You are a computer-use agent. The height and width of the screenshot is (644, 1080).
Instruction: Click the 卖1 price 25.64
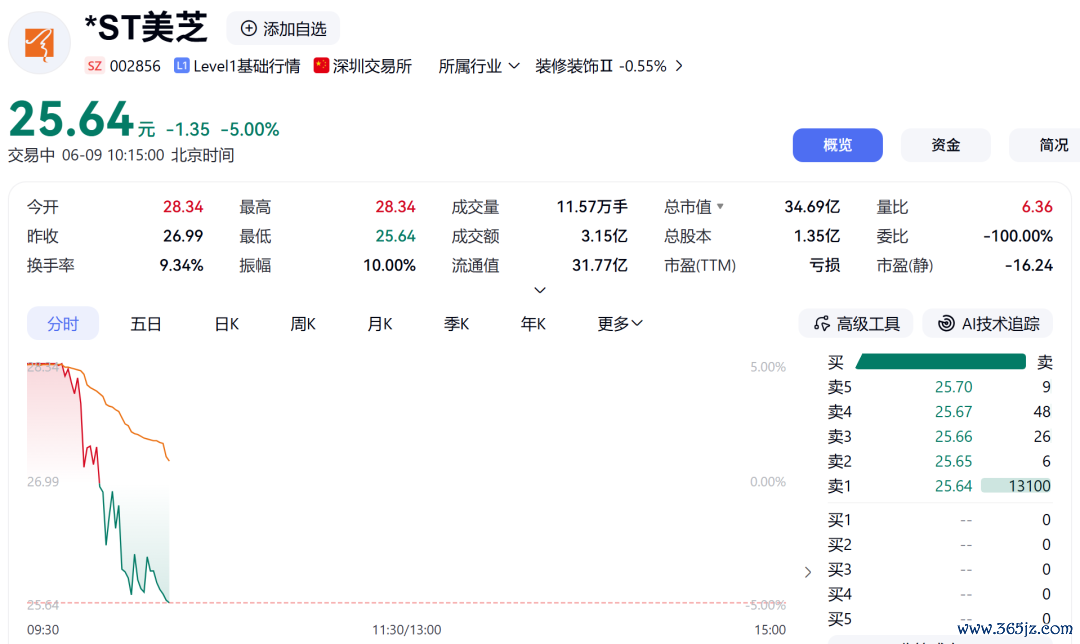953,486
